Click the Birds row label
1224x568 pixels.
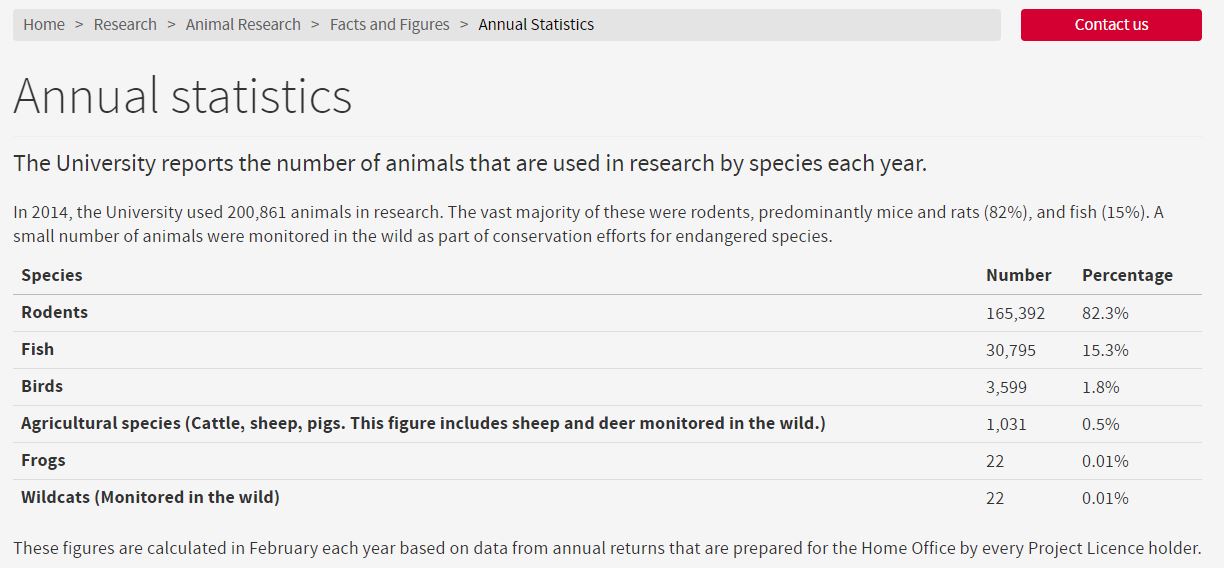coord(42,387)
